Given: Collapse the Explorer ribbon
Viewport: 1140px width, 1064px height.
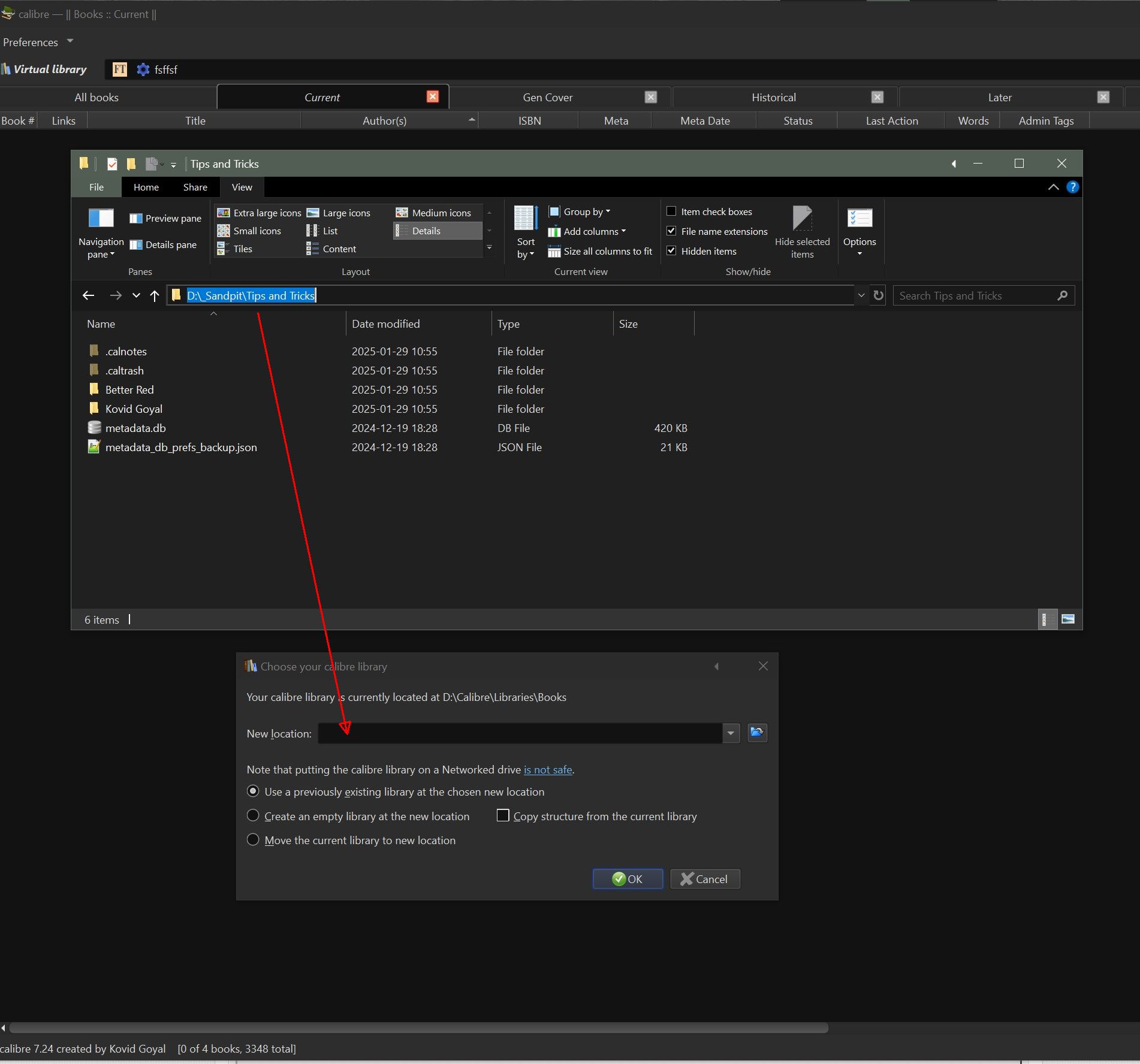Looking at the screenshot, I should point(1053,187).
